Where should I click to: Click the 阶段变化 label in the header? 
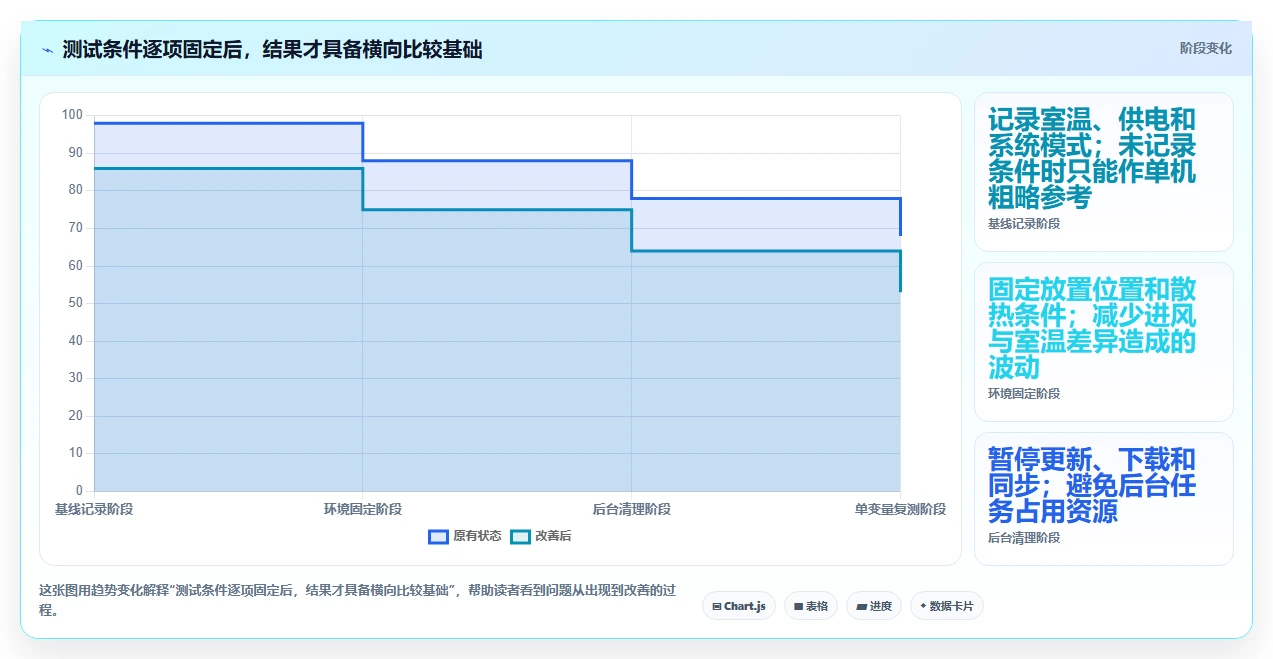coord(1205,48)
